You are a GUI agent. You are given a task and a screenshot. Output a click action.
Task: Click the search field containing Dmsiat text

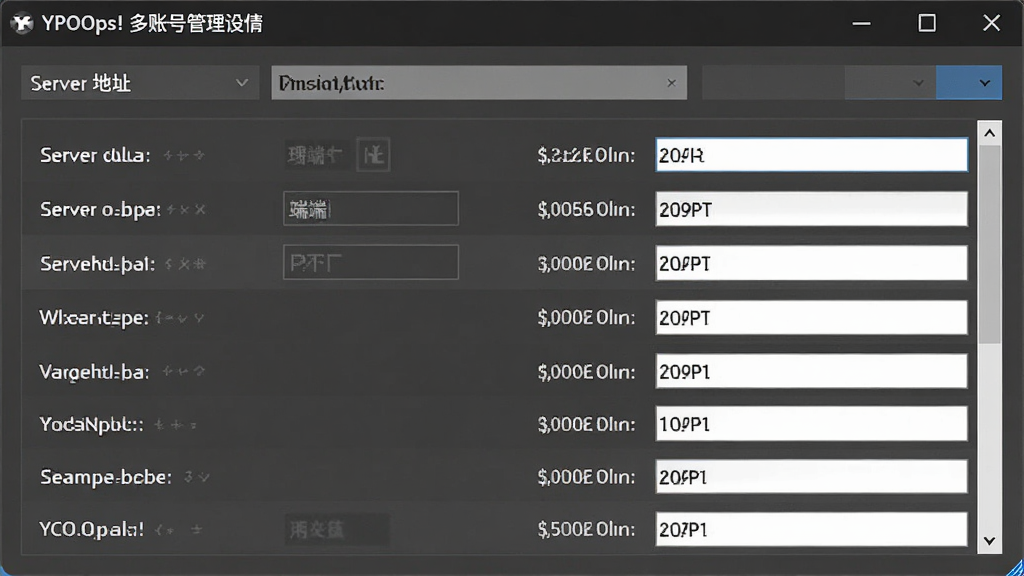click(x=479, y=83)
